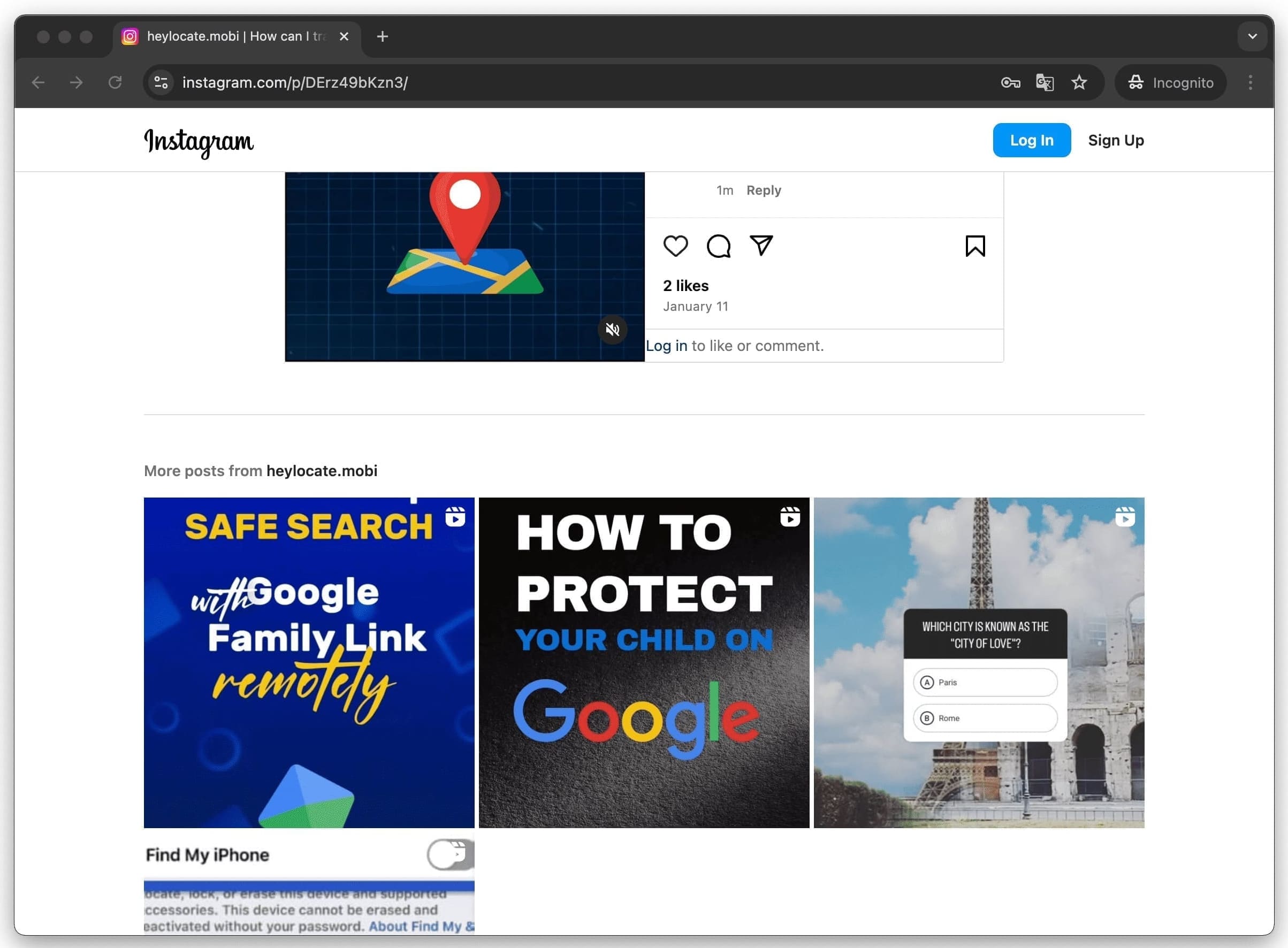Share the post with the paper plane icon
Screen dimensions: 1288x948
[x=761, y=246]
